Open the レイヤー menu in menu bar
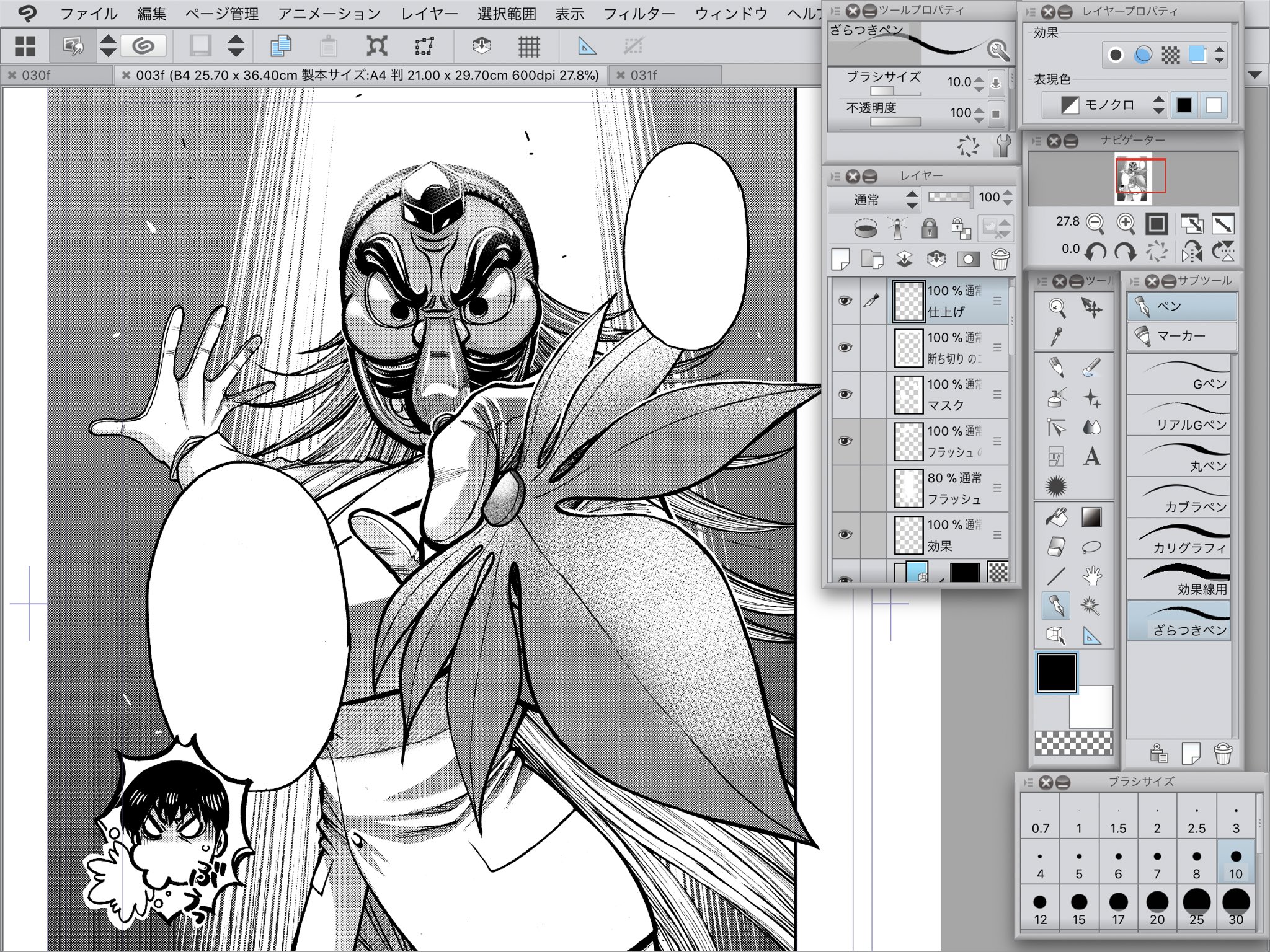Image resolution: width=1270 pixels, height=952 pixels. [x=429, y=14]
